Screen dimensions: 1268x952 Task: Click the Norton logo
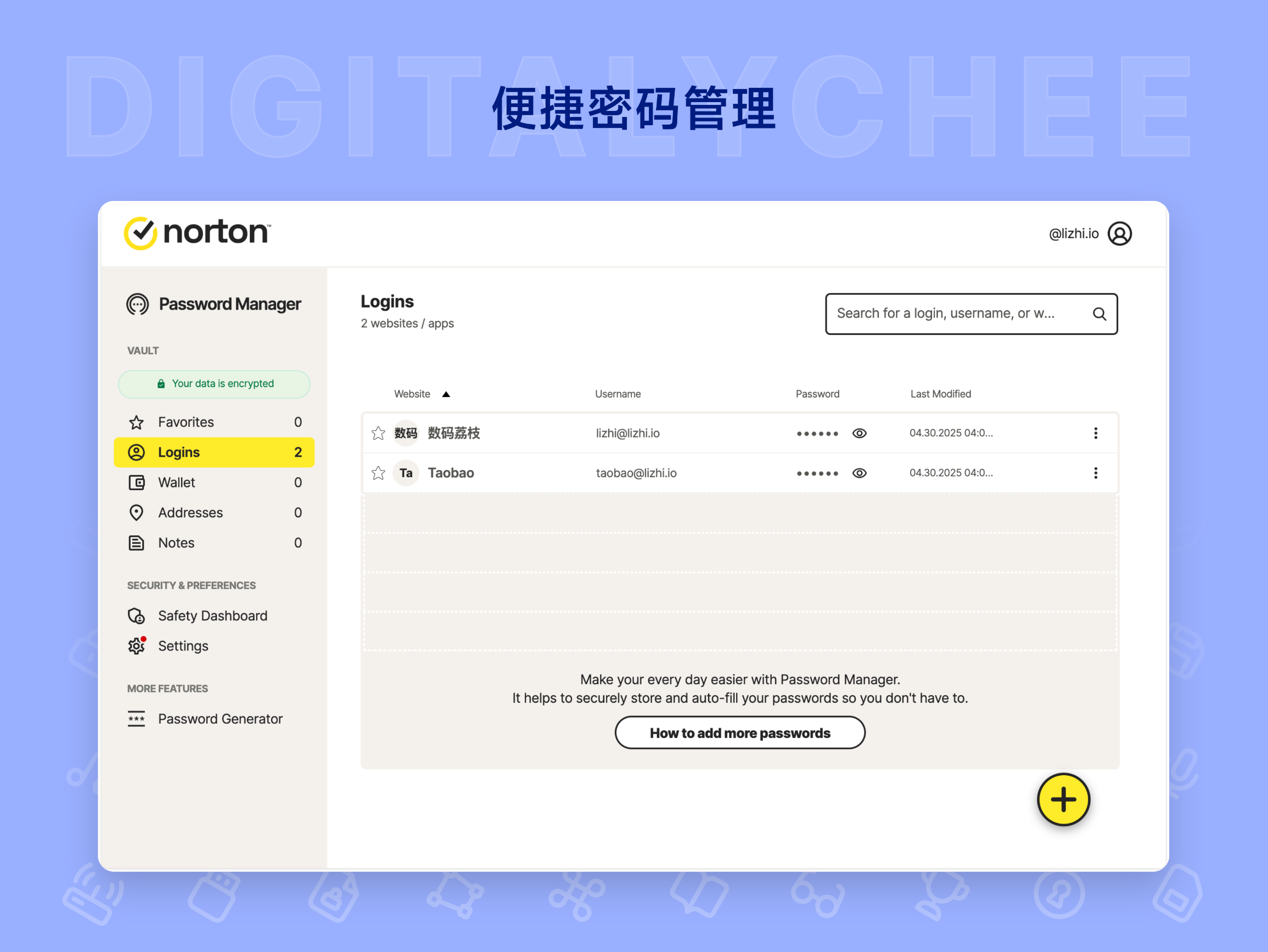tap(197, 233)
